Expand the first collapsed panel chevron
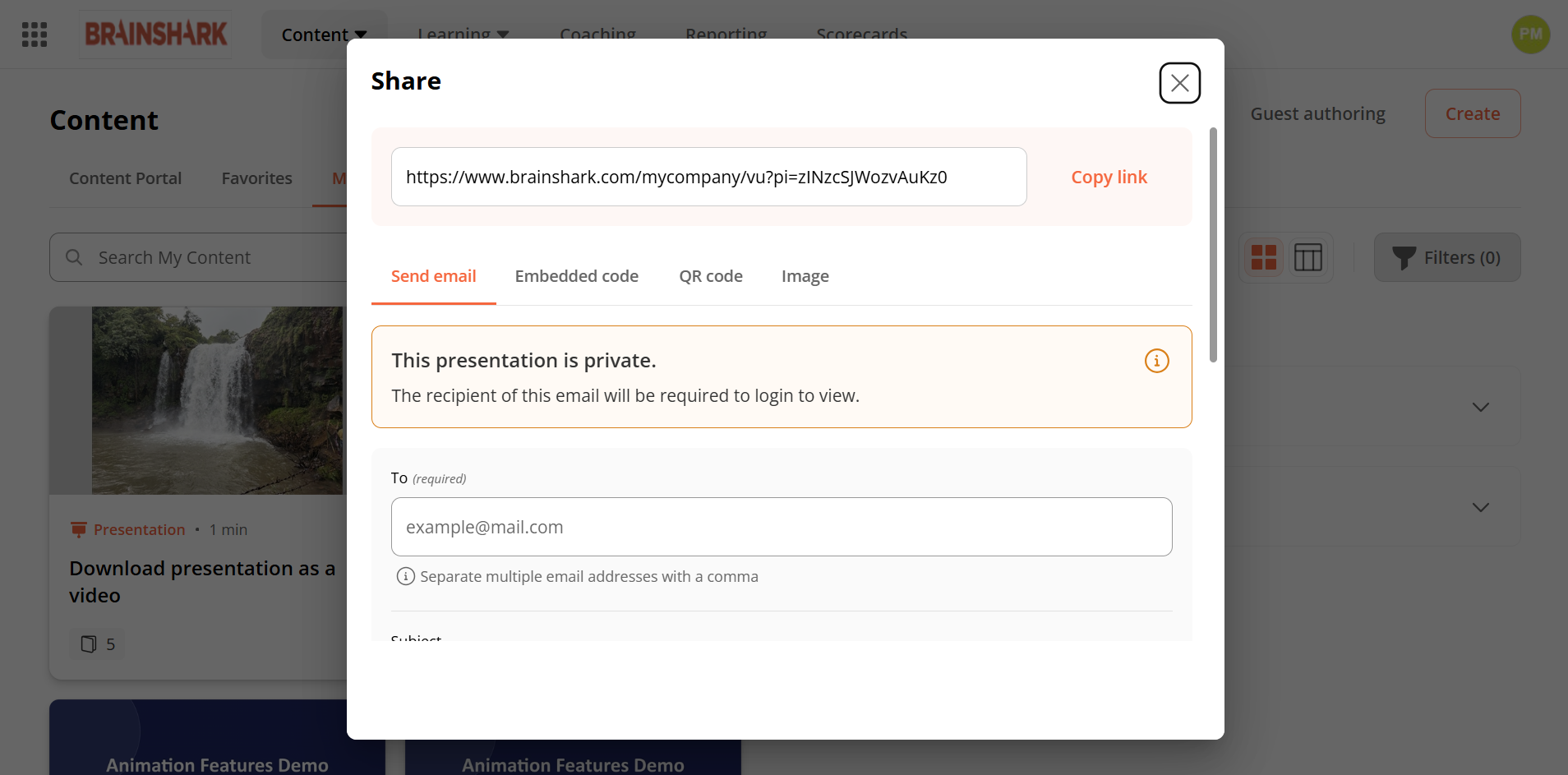Image resolution: width=1568 pixels, height=775 pixels. (1481, 407)
